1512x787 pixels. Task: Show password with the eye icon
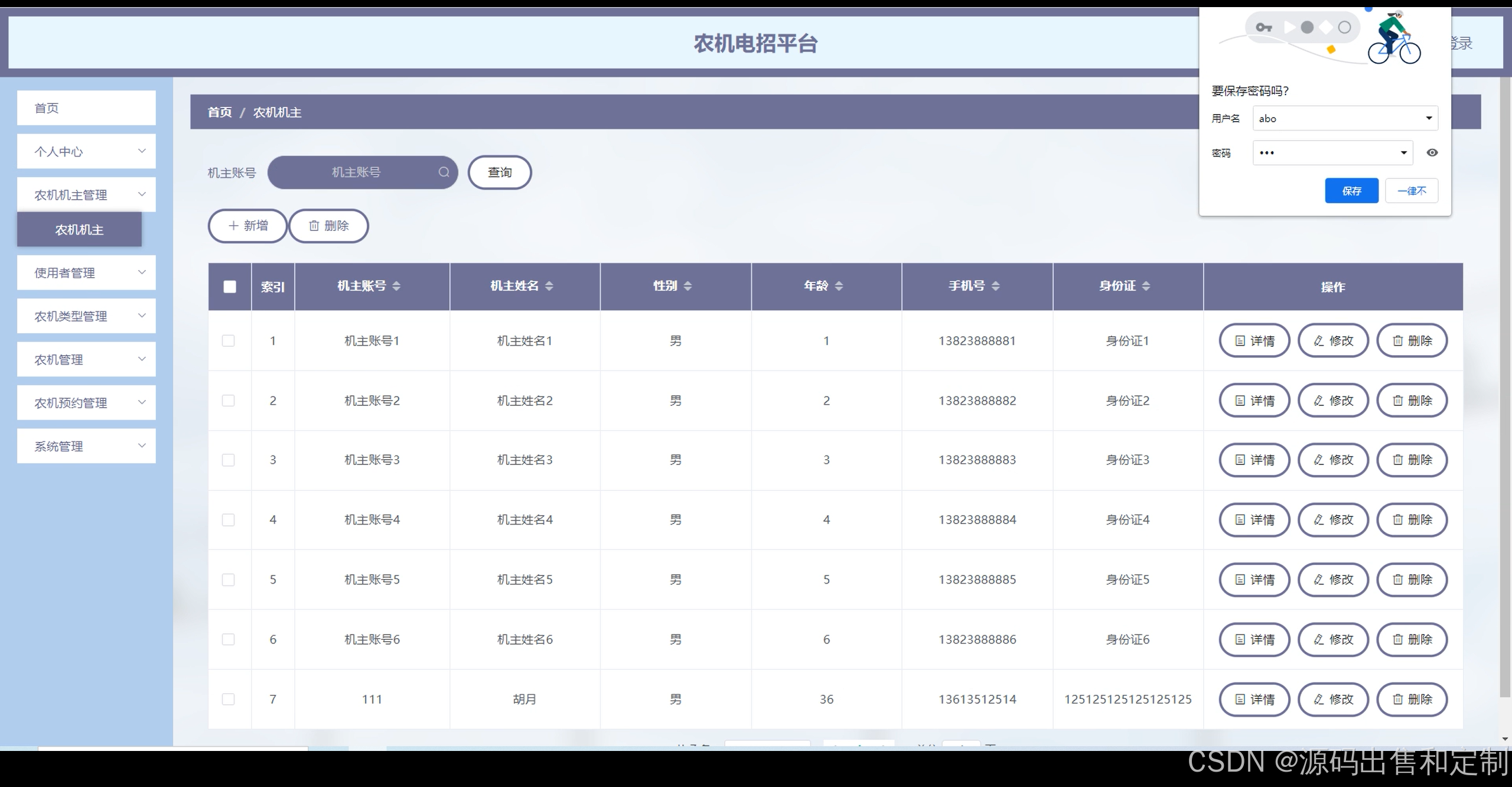(x=1432, y=152)
